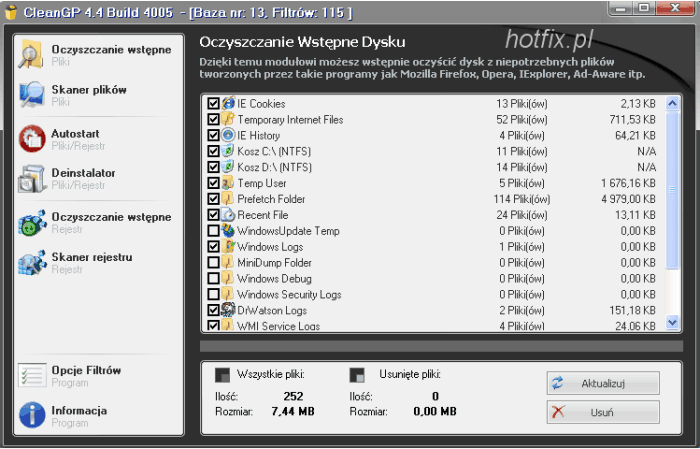Click the blue Informacja icon
The width and height of the screenshot is (700, 449).
[32, 415]
